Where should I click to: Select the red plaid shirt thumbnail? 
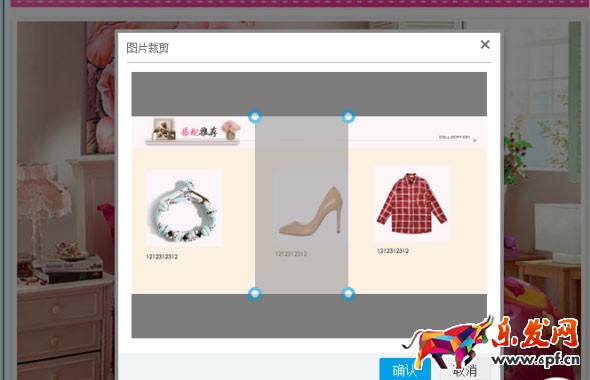click(x=412, y=203)
